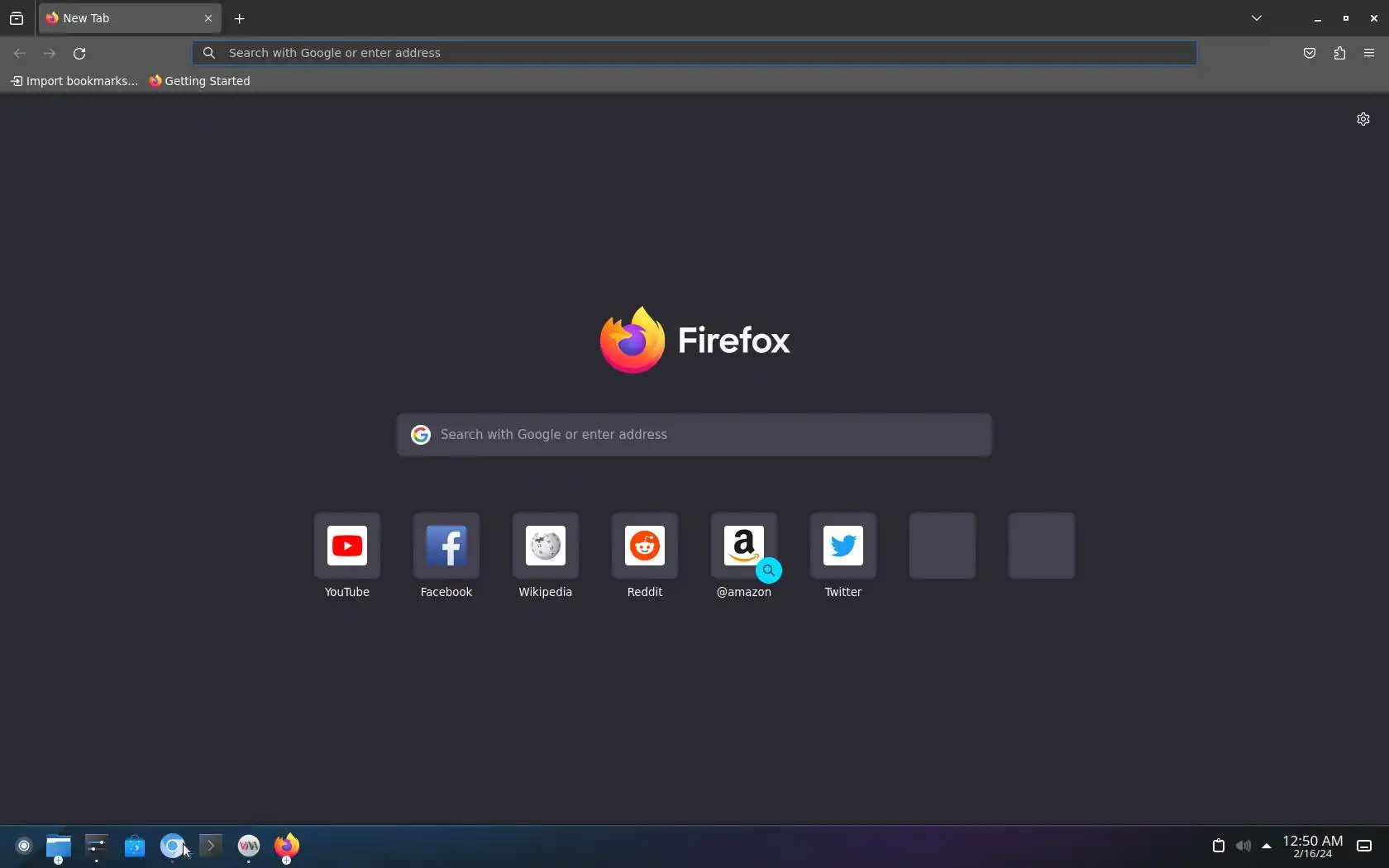The image size is (1389, 868).
Task: Open the Save to Pocket icon
Action: pyautogui.click(x=1310, y=53)
